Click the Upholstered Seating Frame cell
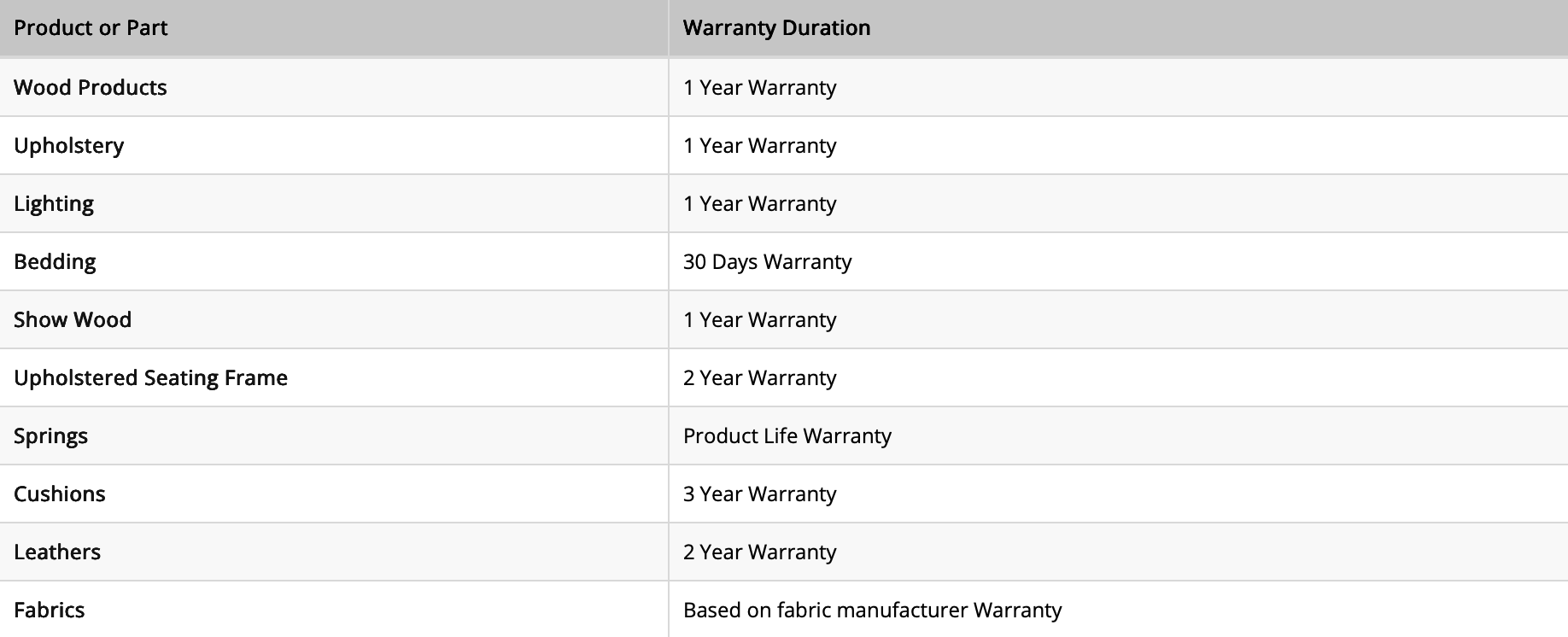 click(334, 377)
